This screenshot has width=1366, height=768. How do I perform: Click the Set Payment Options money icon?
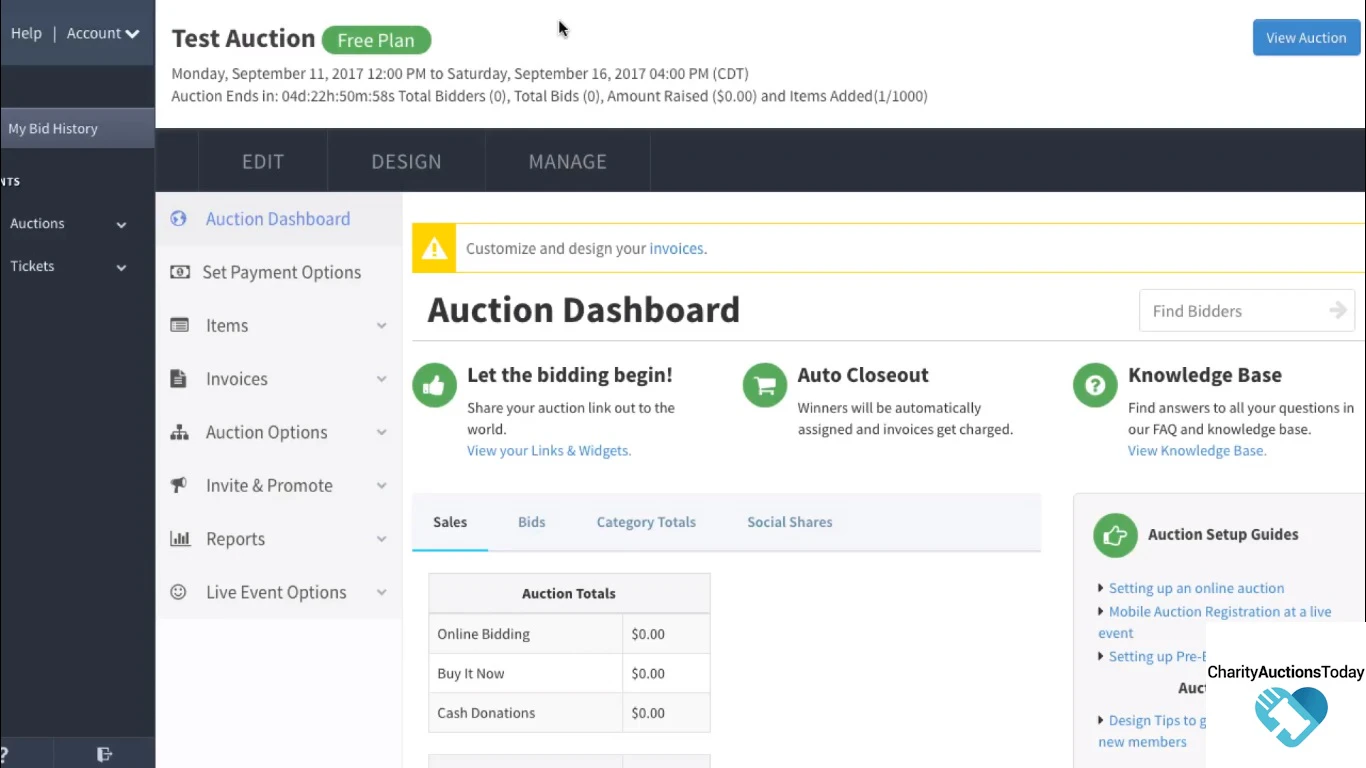(180, 272)
